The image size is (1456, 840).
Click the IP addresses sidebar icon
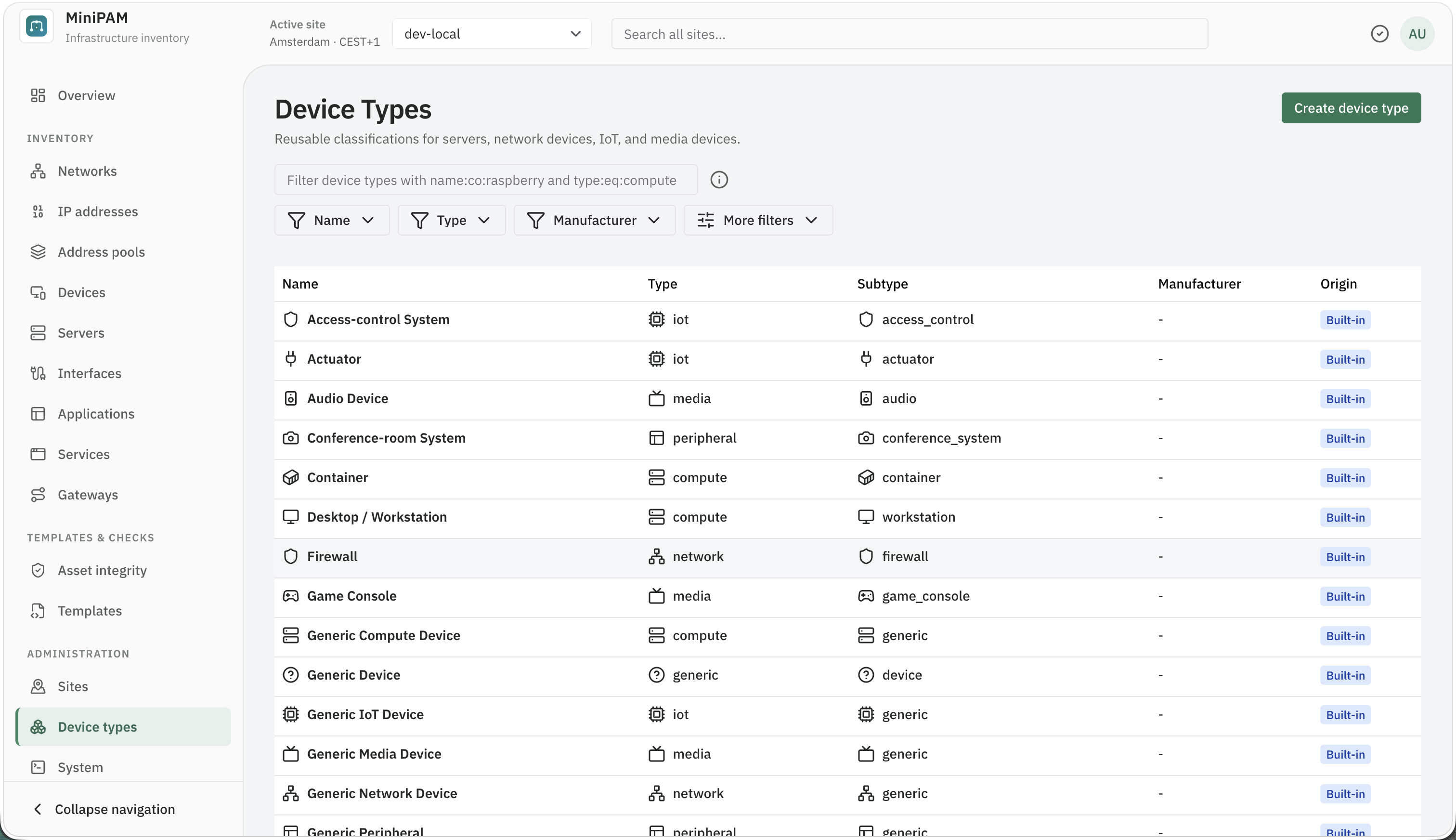click(38, 212)
